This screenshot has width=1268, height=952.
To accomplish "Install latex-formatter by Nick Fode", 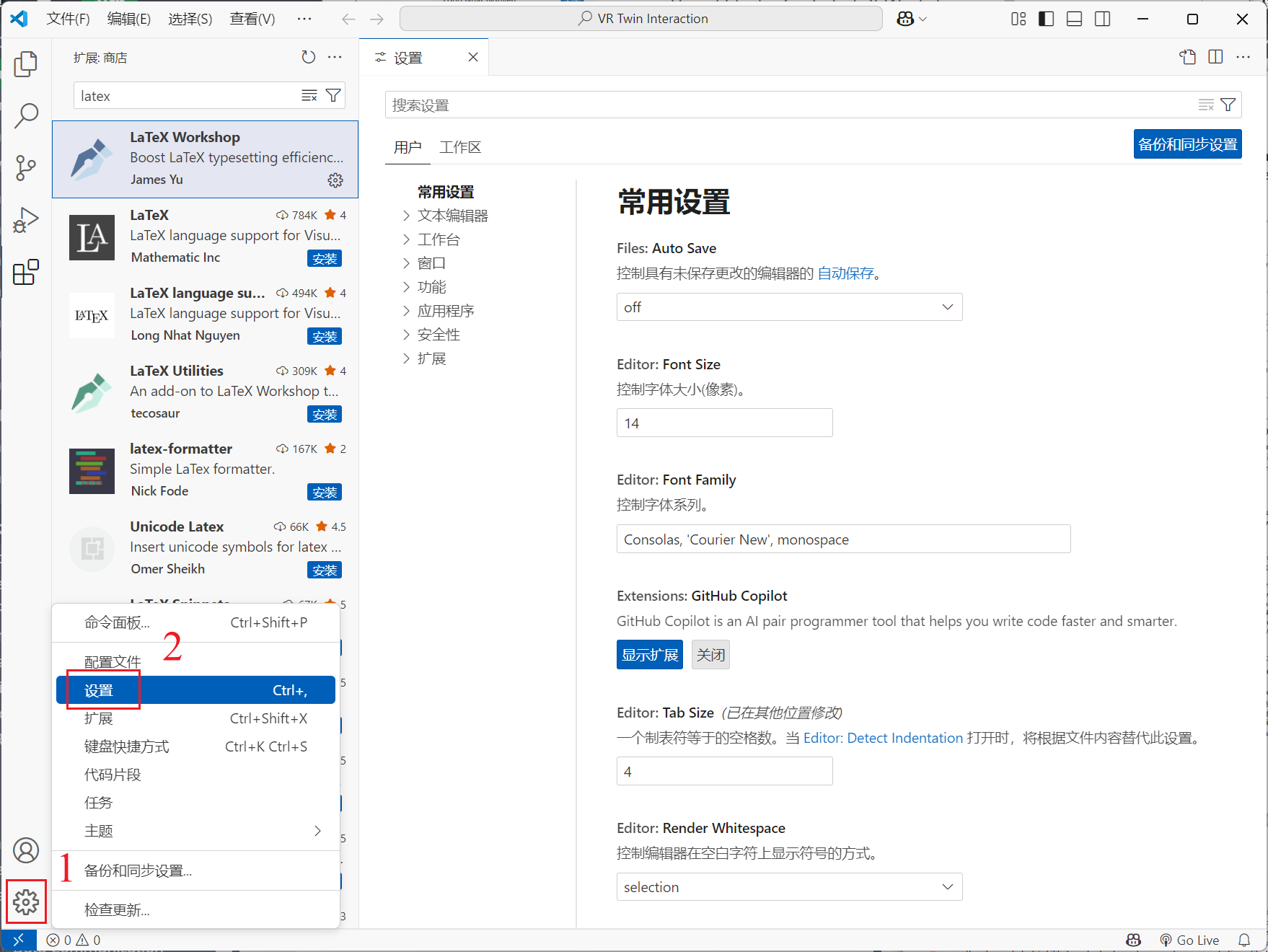I will (325, 492).
